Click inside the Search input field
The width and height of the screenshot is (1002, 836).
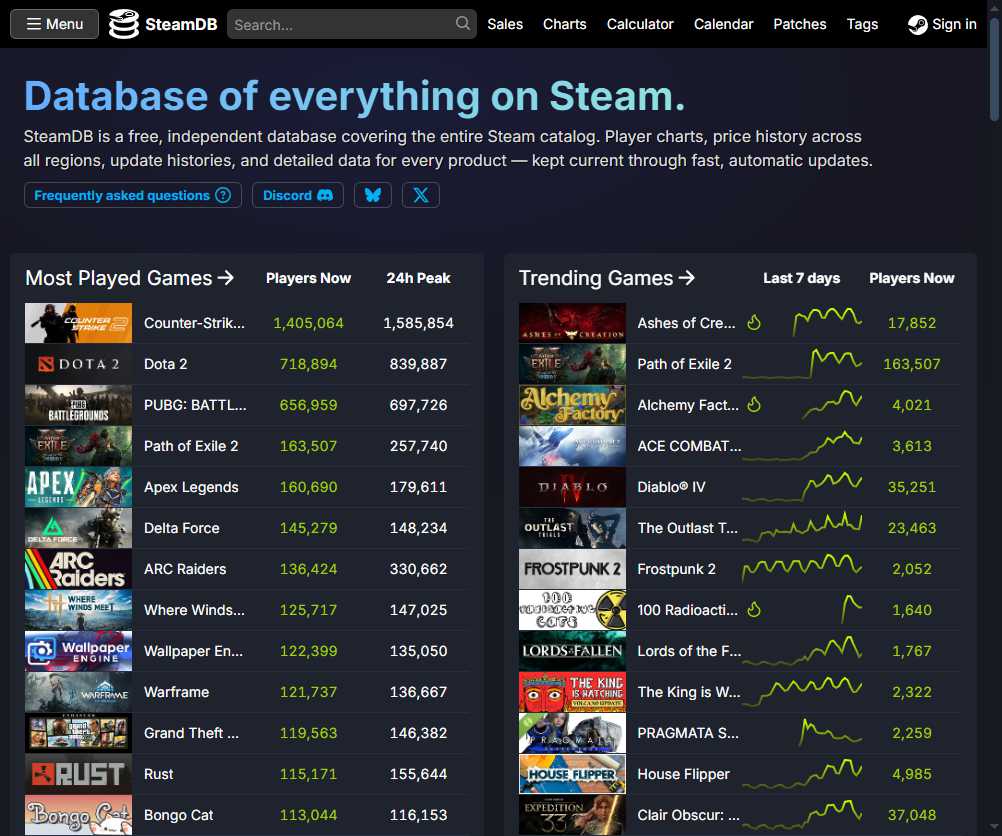coord(340,22)
